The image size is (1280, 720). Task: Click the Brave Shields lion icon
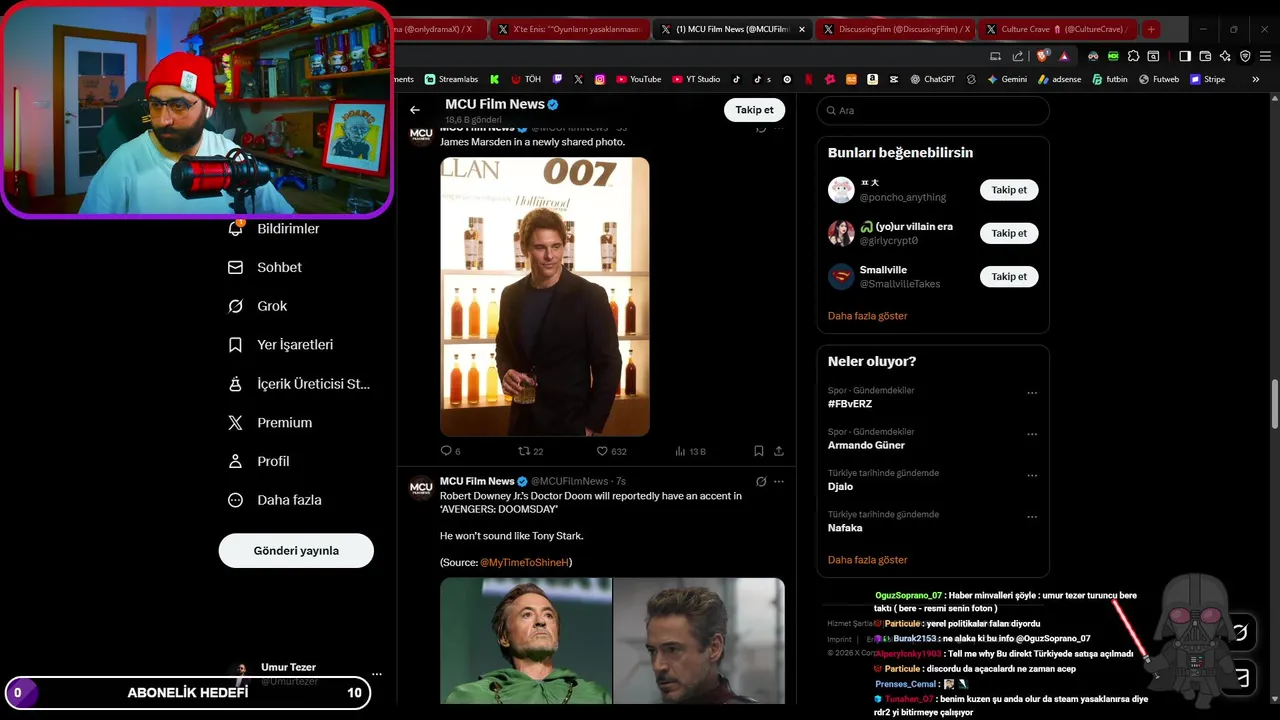(x=1043, y=56)
